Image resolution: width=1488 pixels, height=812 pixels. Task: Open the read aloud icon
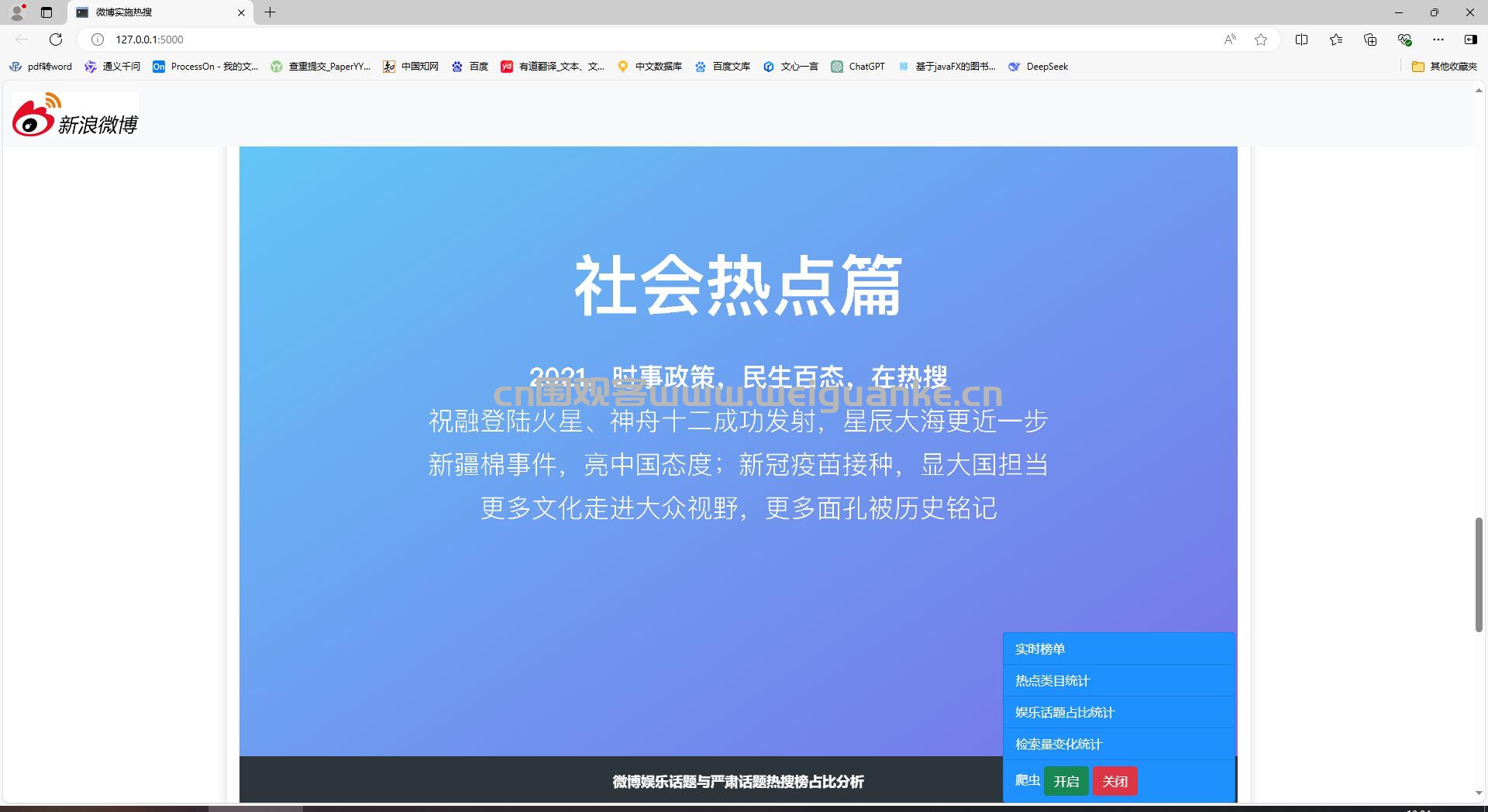pos(1230,40)
